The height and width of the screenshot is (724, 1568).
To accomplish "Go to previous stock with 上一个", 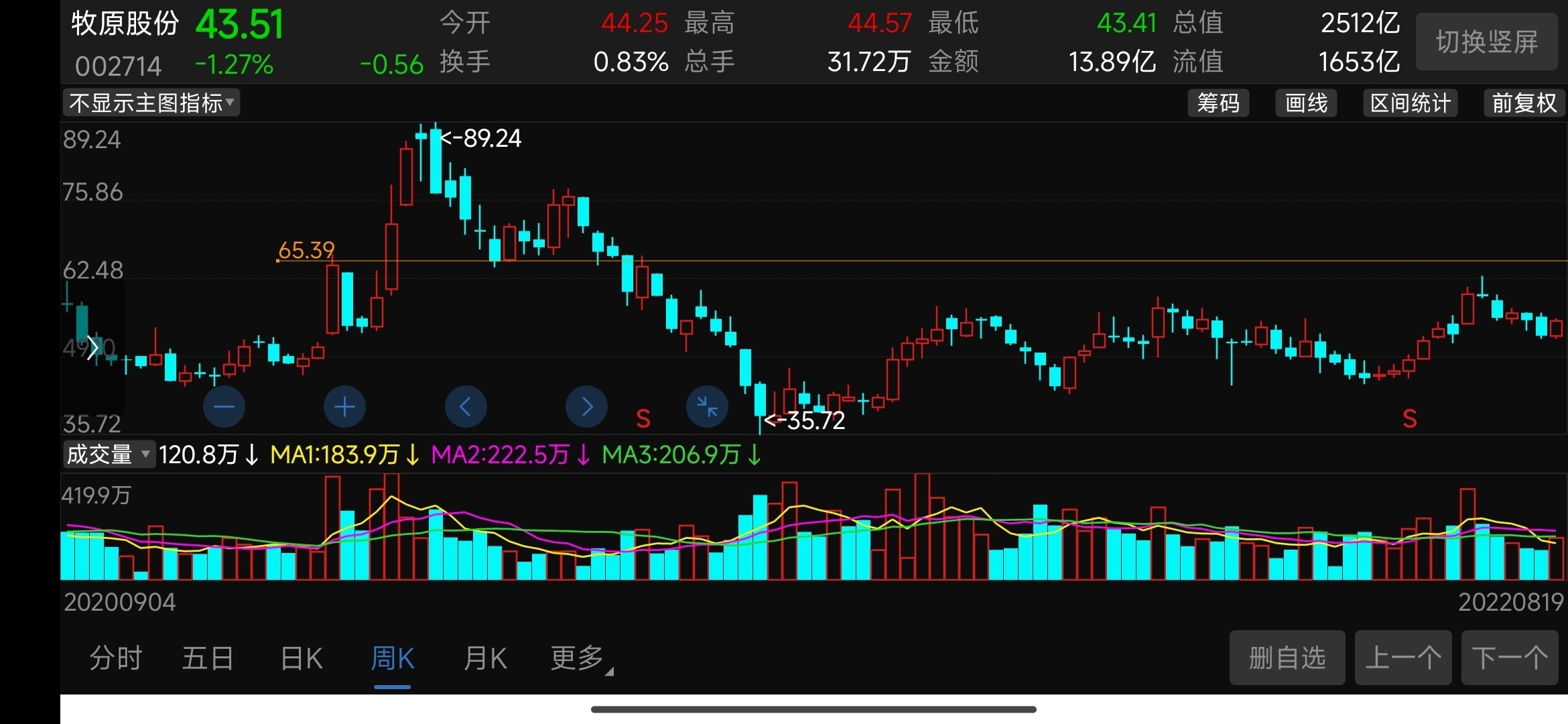I will point(1403,658).
